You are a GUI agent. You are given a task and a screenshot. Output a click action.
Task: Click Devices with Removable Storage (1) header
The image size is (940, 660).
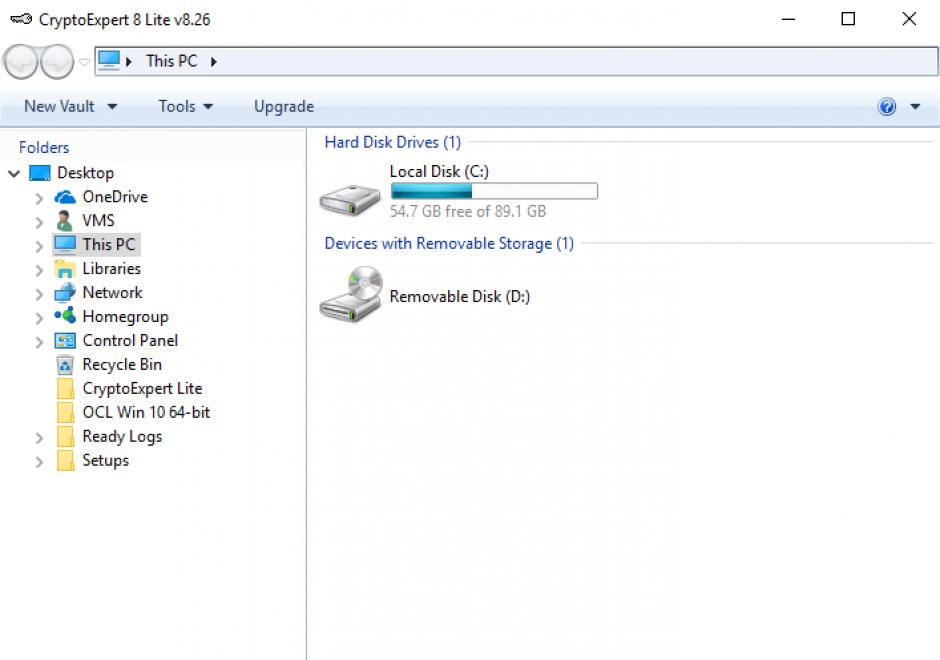[449, 243]
